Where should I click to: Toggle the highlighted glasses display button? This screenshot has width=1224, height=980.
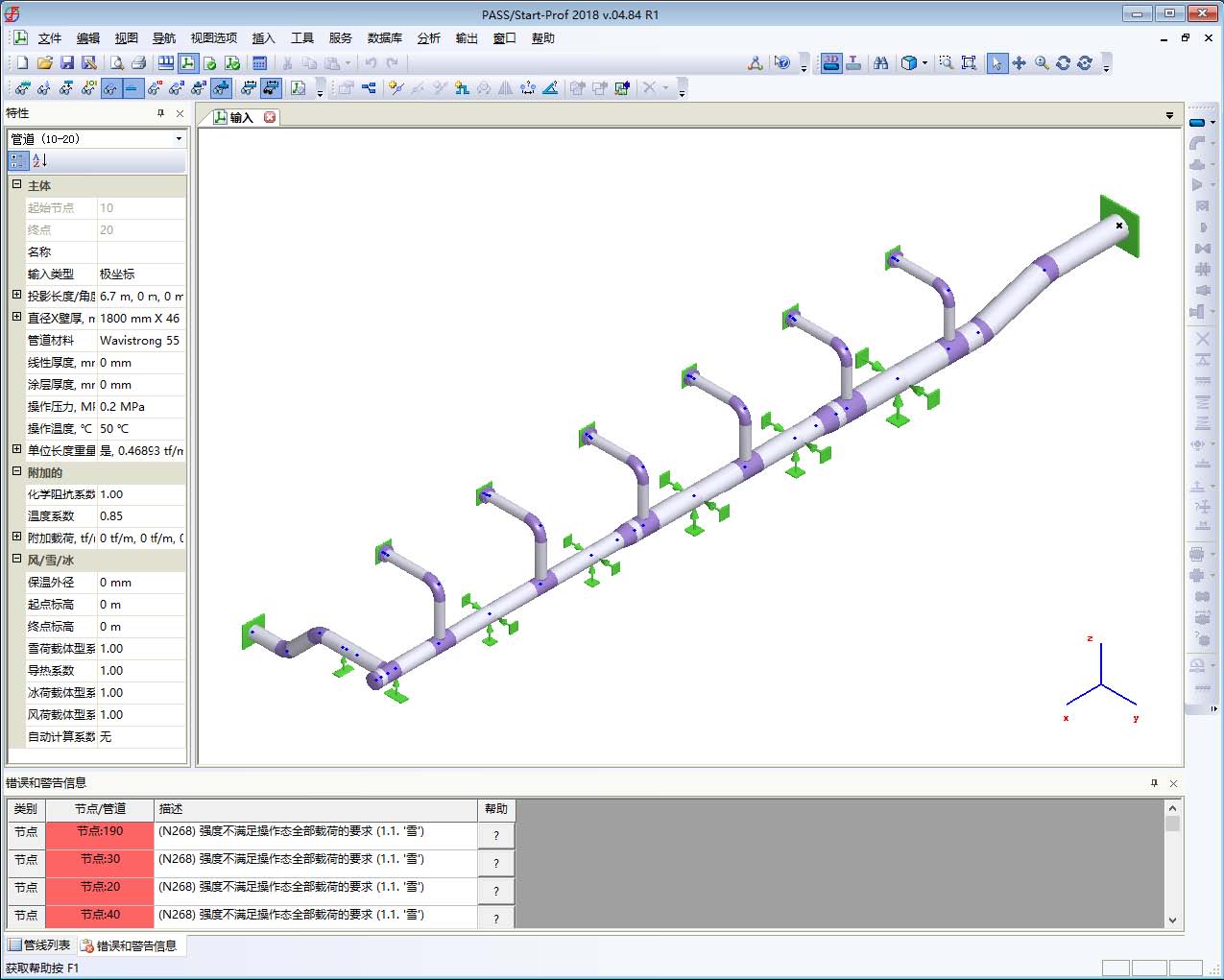[x=110, y=88]
